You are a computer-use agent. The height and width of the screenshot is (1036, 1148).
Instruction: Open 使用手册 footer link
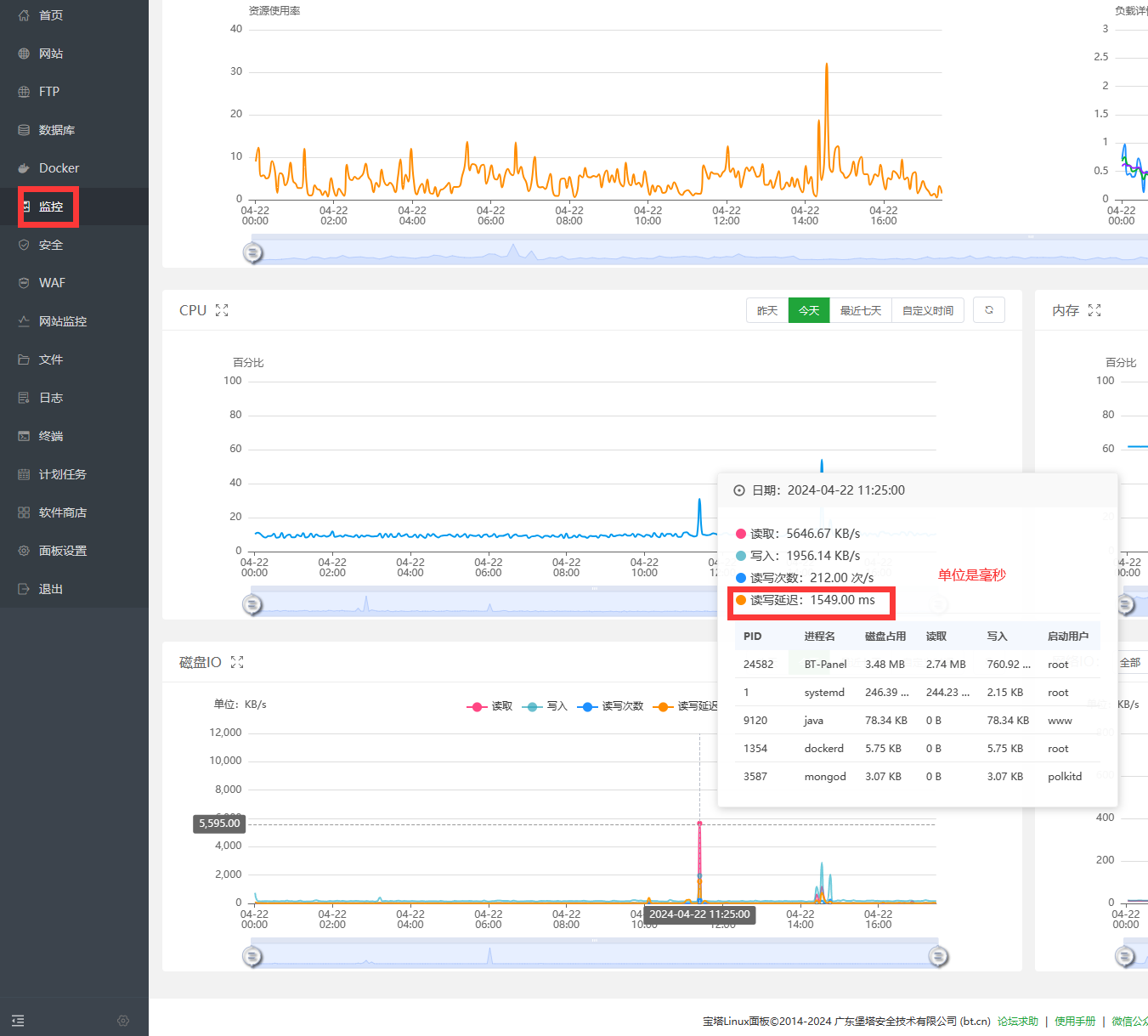point(1075,1022)
